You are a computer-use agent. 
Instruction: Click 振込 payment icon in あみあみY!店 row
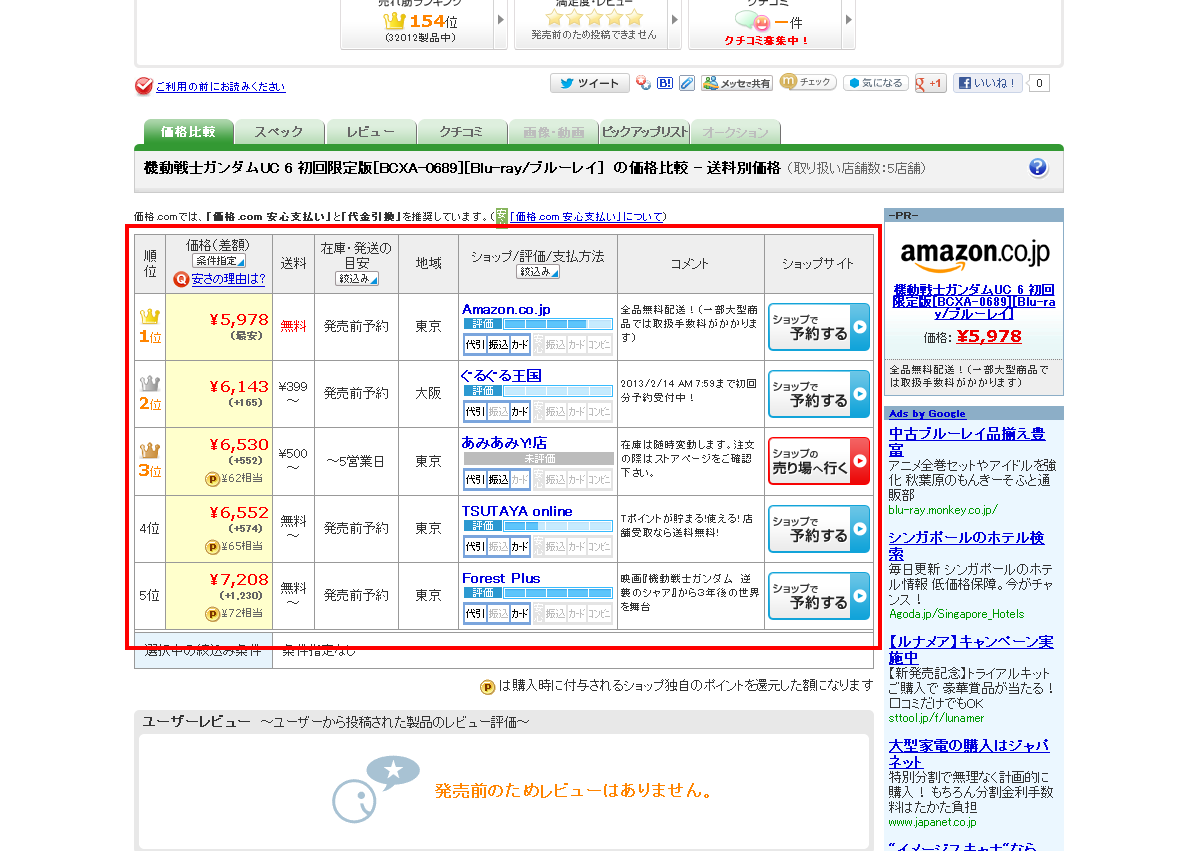pos(498,480)
